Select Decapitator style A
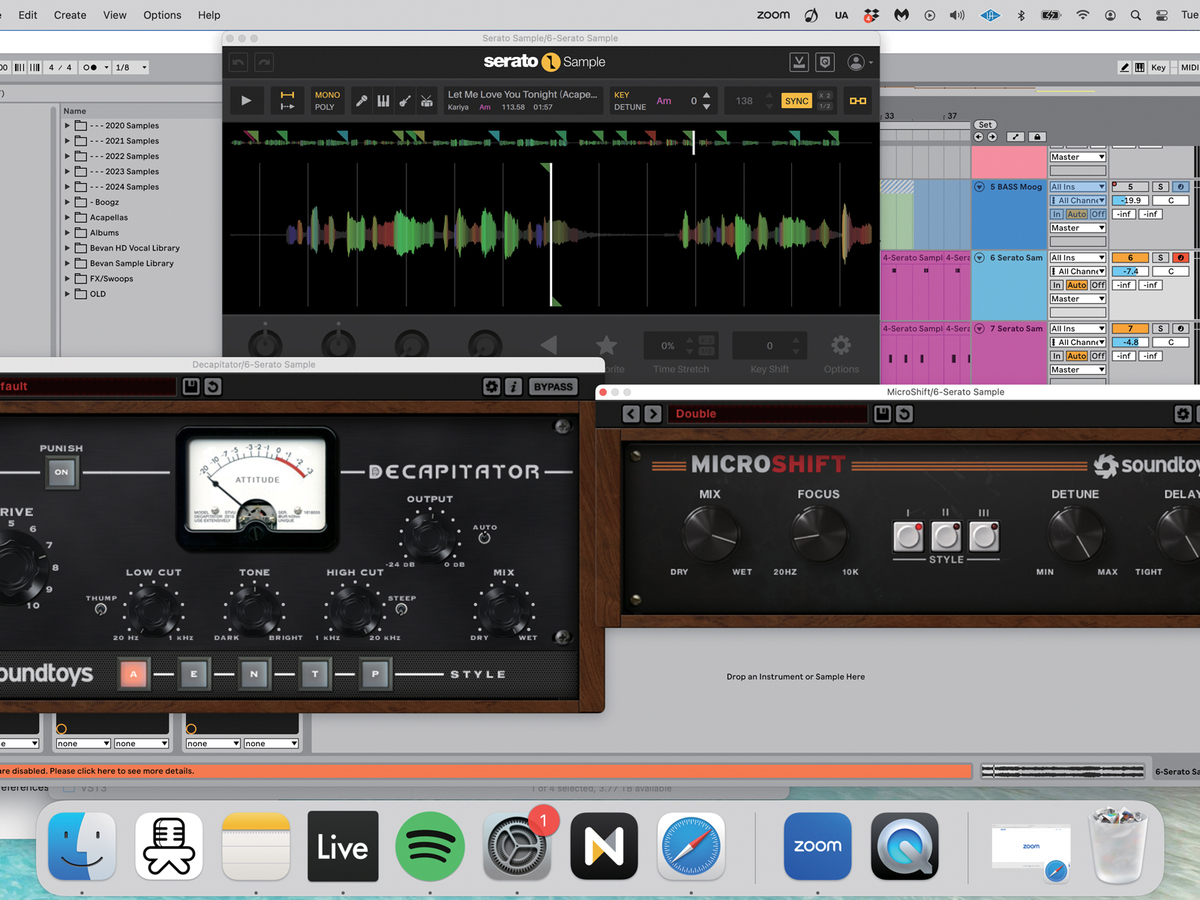This screenshot has width=1200, height=900. coord(133,674)
